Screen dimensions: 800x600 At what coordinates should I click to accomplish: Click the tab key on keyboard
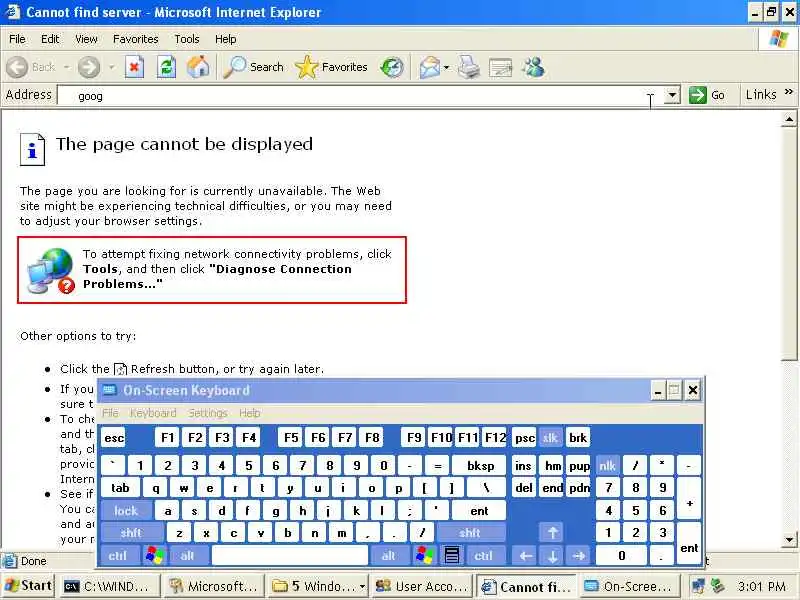click(x=120, y=488)
